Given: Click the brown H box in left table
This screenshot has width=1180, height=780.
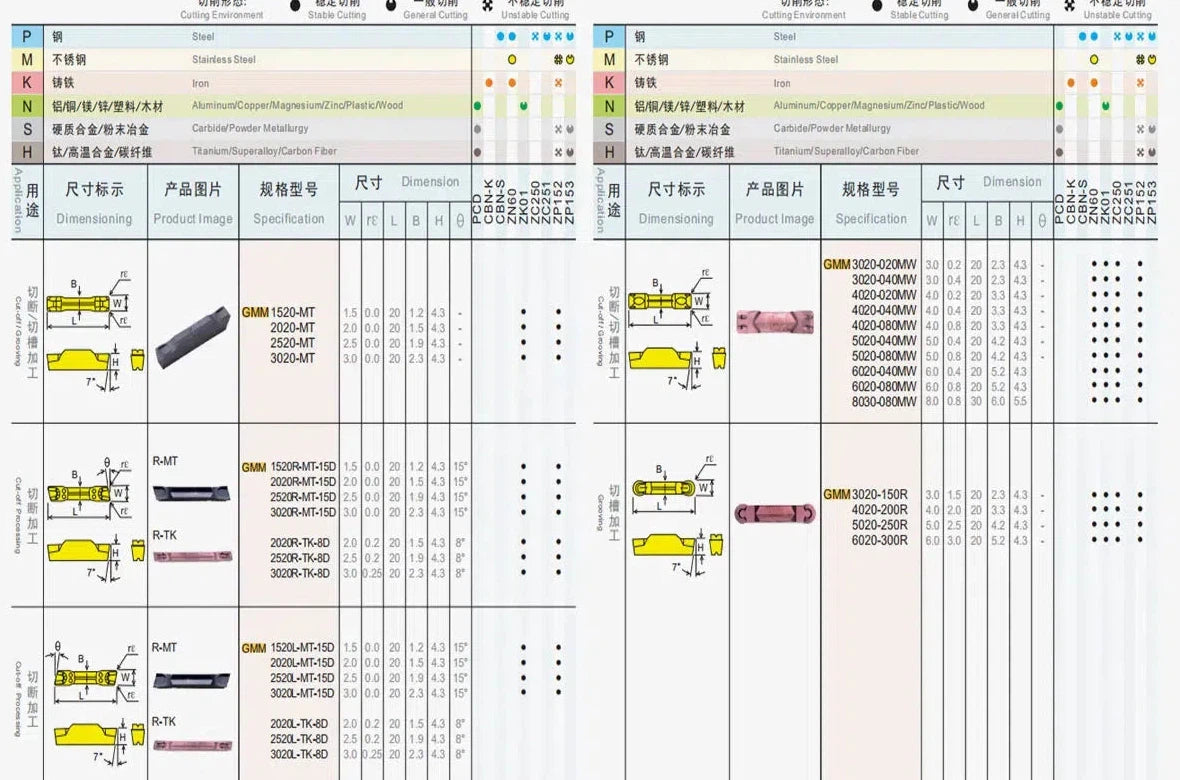Looking at the screenshot, I should (27, 152).
